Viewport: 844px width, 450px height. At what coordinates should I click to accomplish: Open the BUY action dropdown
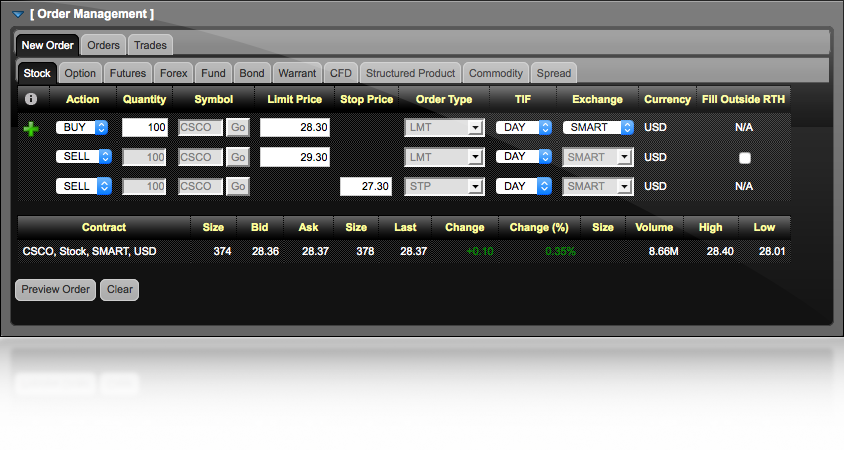click(82, 128)
